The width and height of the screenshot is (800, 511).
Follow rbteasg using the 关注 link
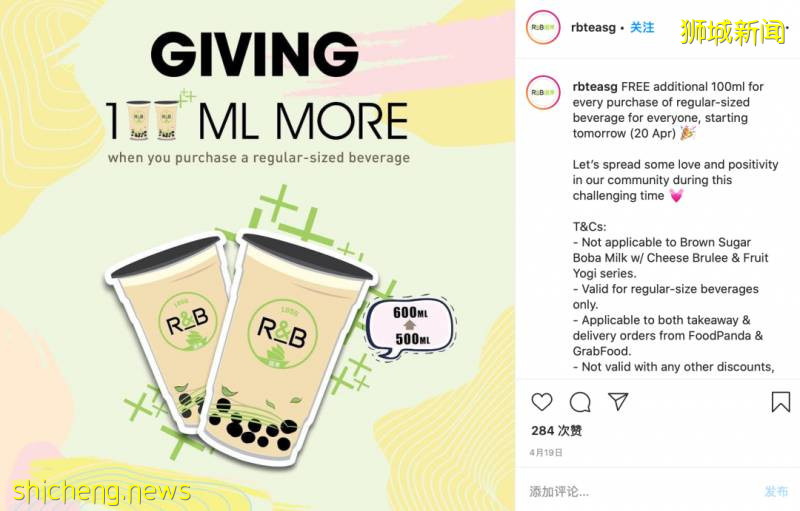click(x=642, y=28)
